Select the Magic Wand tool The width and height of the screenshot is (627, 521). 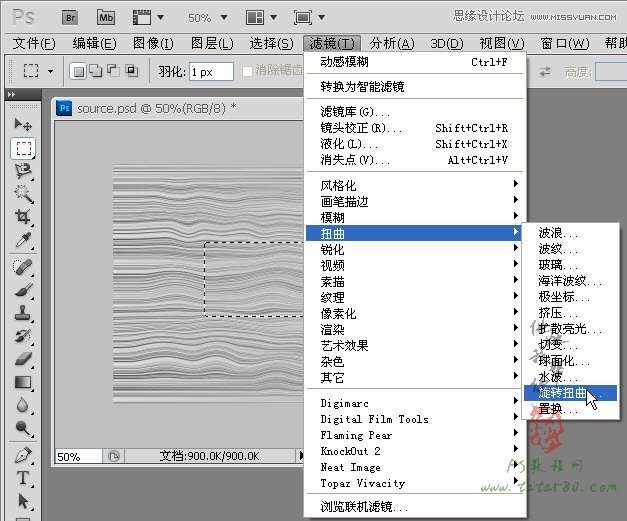pos(23,194)
